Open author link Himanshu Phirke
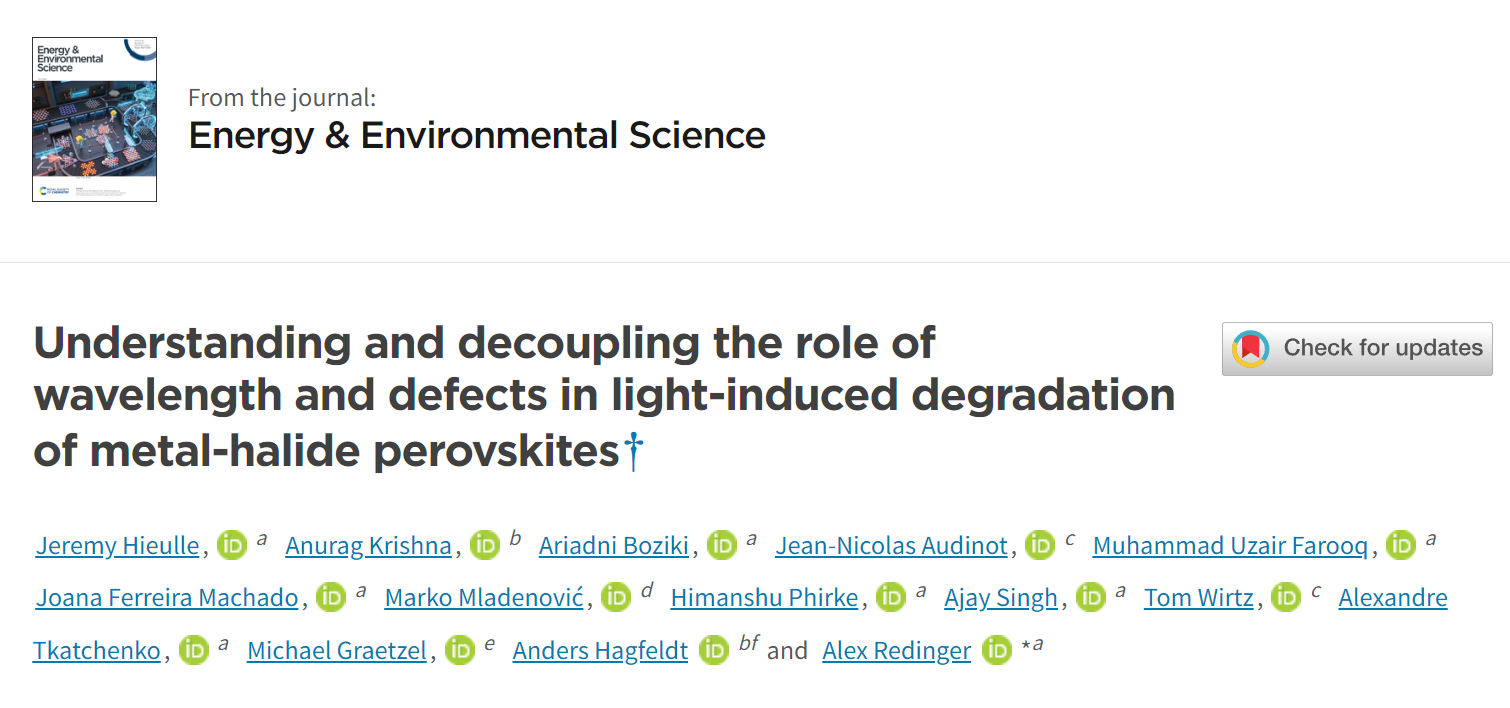 click(764, 598)
